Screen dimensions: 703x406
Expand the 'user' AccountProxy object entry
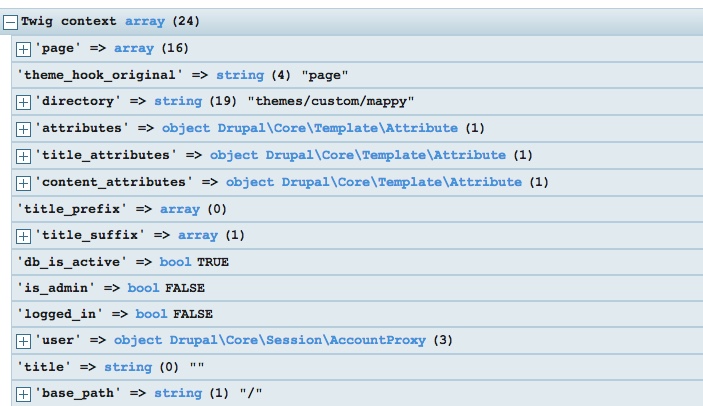23,341
